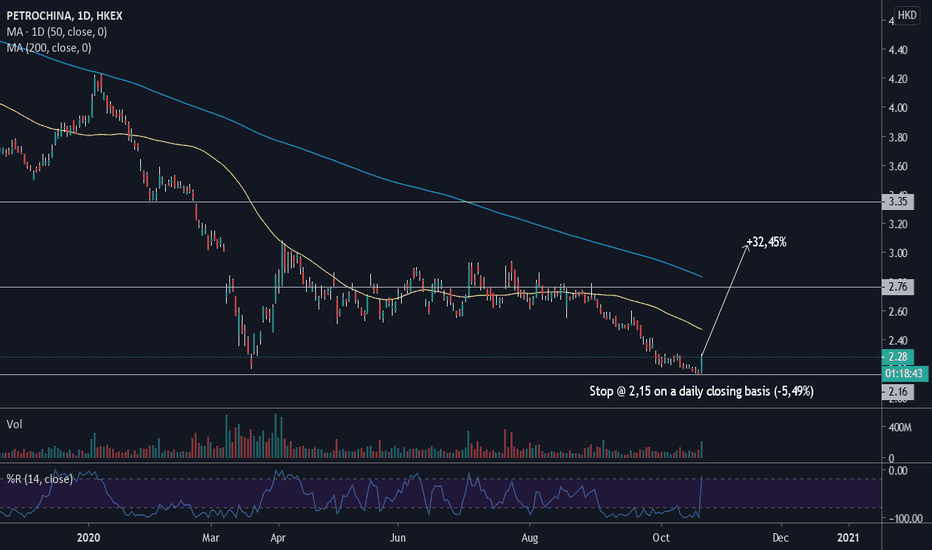
Task: Click the 3.80 price axis label
Action: (898, 137)
